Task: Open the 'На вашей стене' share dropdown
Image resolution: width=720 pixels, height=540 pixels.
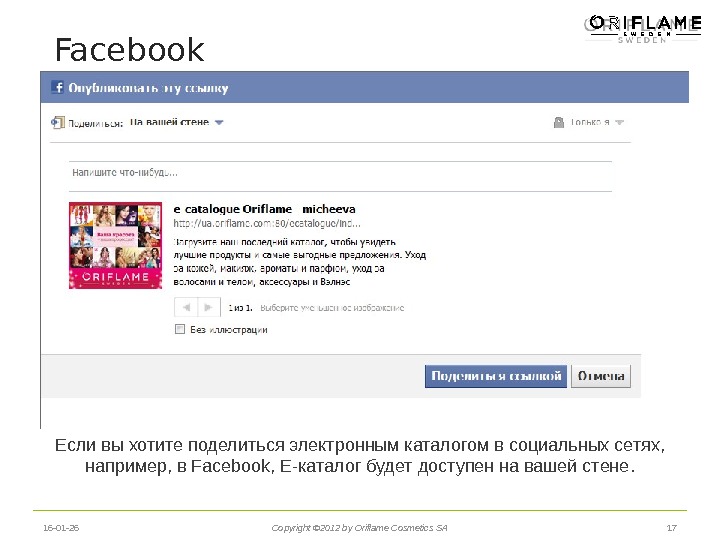Action: pos(176,122)
